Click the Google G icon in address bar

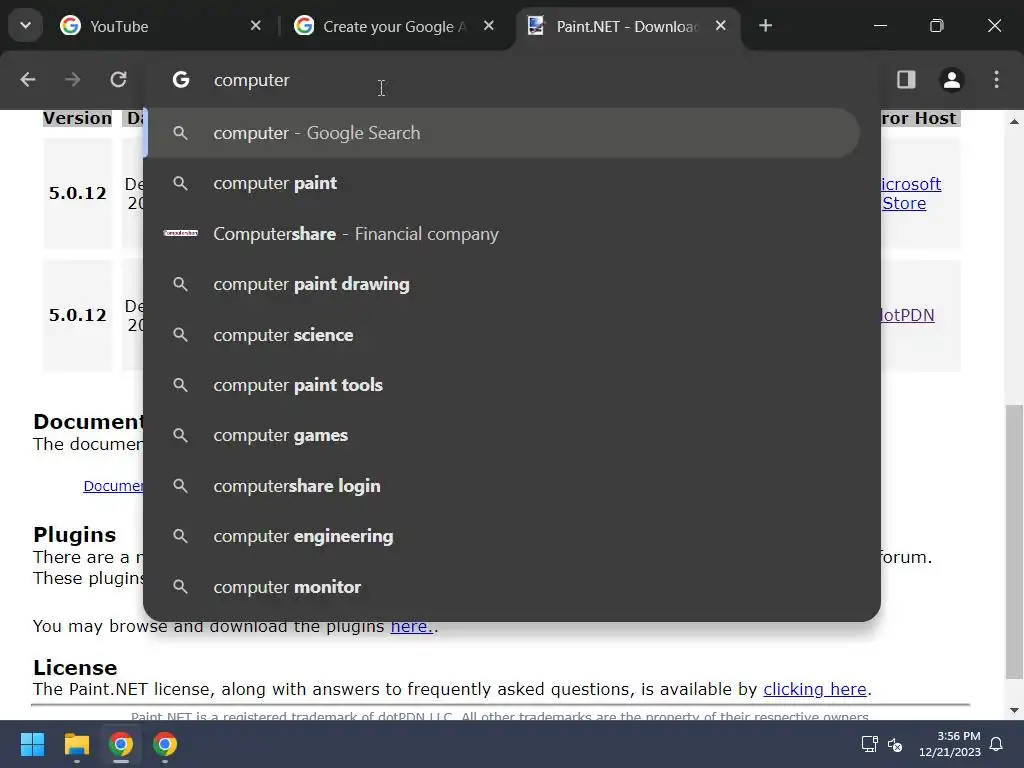tap(181, 80)
